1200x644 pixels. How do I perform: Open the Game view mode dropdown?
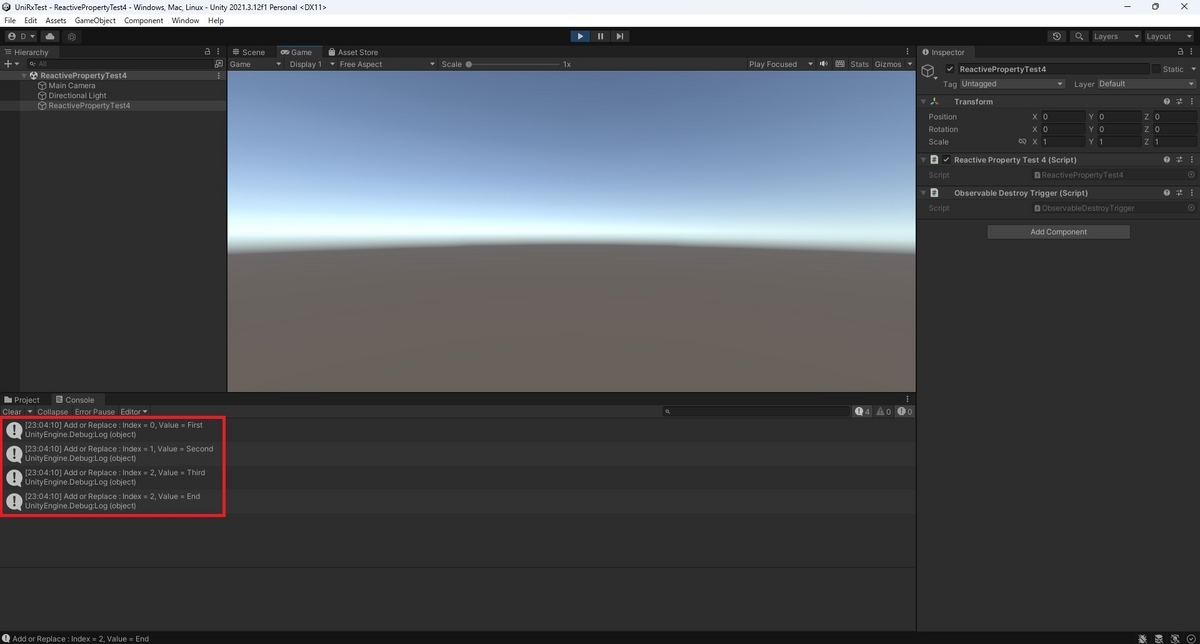point(256,64)
